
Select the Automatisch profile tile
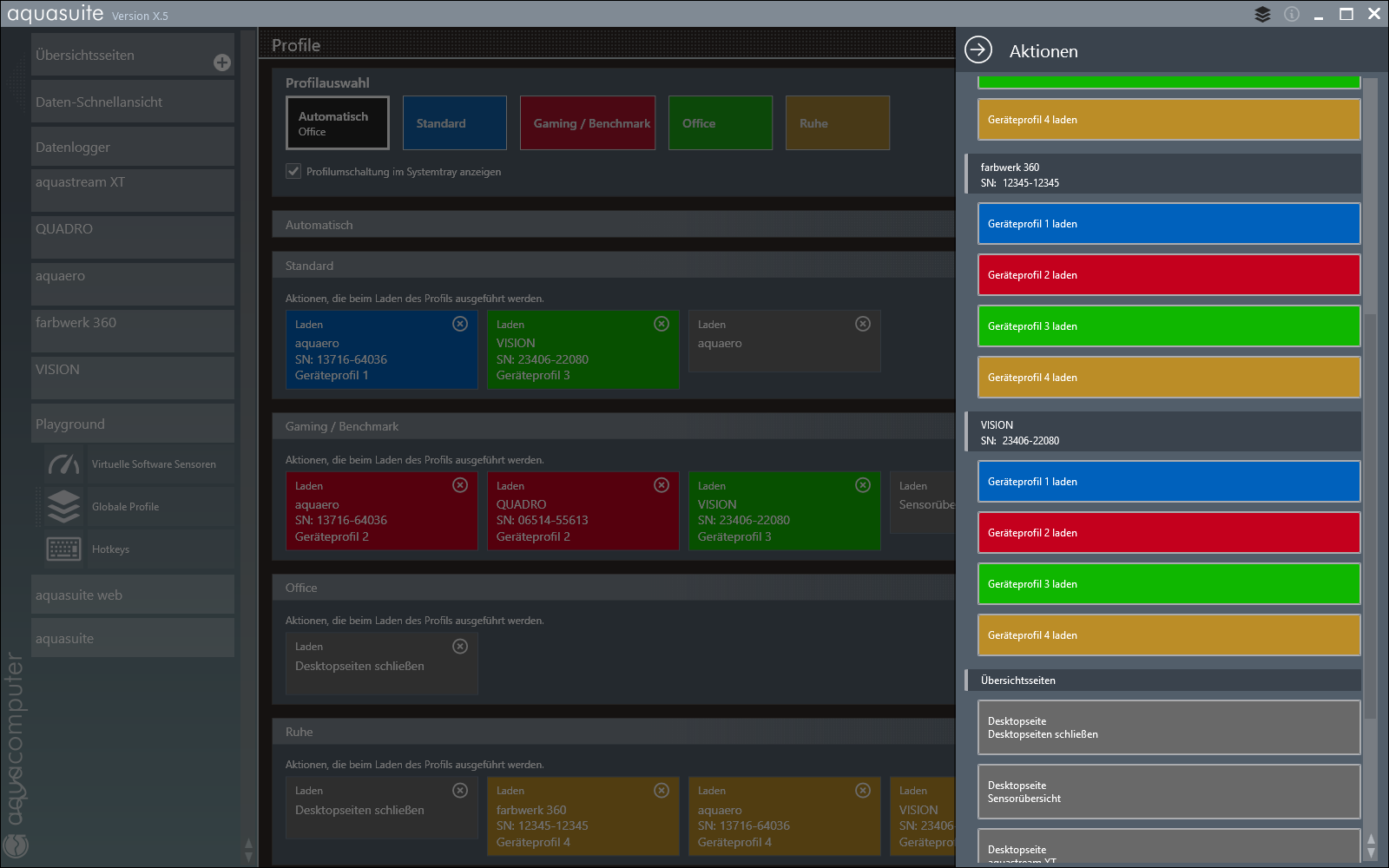click(338, 123)
